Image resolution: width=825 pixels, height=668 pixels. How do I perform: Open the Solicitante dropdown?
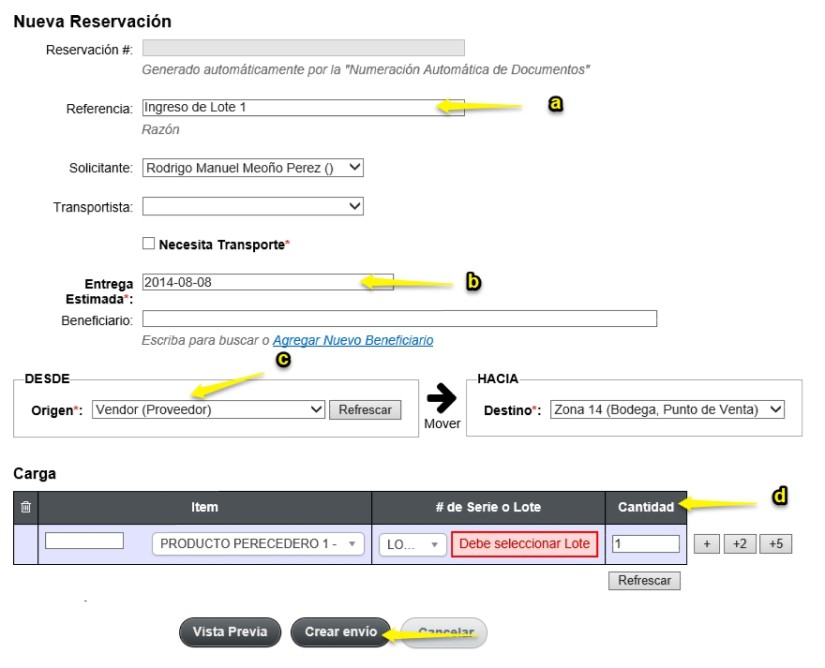tap(253, 168)
